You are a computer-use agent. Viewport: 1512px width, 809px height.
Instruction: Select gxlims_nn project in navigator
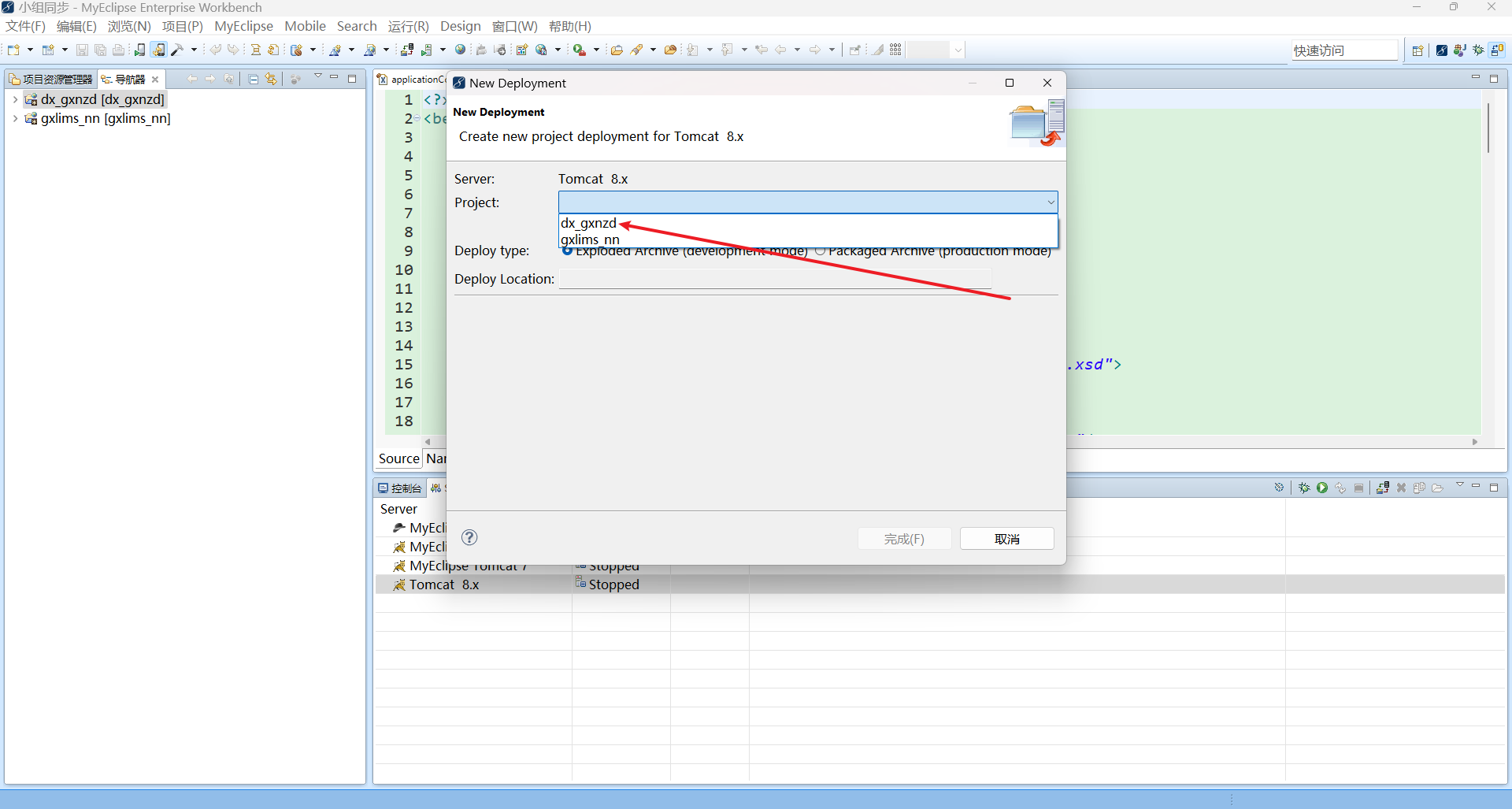pyautogui.click(x=106, y=118)
